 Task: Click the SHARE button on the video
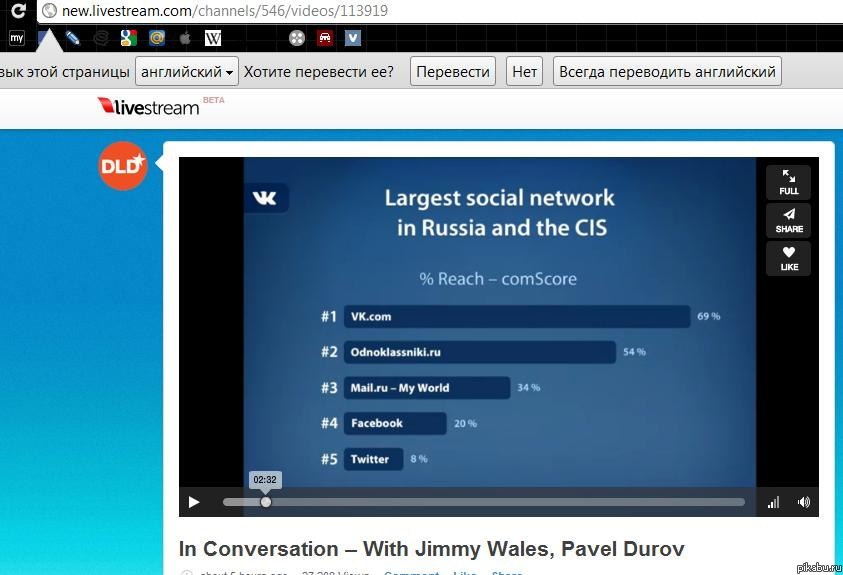[x=789, y=221]
